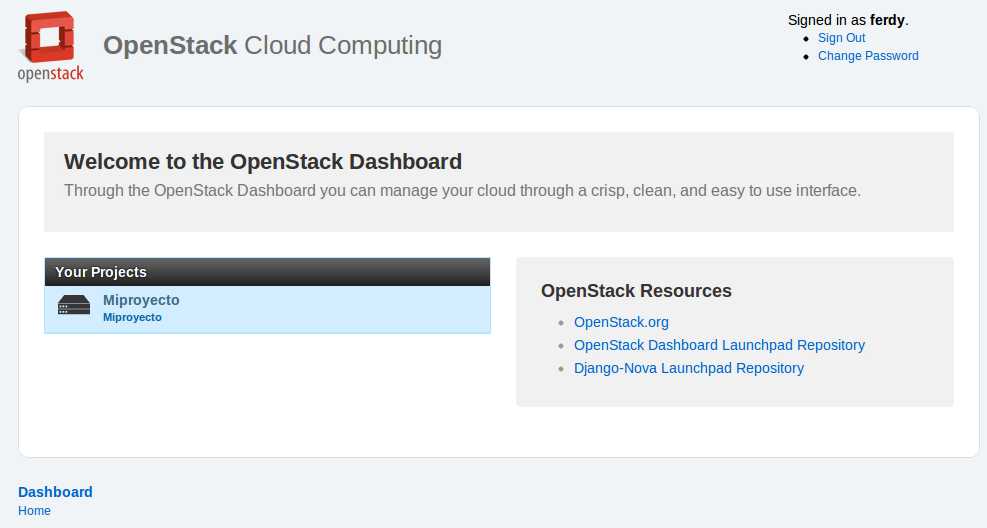Screen dimensions: 987x528
Task: Click the welcome description paragraph text
Action: click(463, 191)
